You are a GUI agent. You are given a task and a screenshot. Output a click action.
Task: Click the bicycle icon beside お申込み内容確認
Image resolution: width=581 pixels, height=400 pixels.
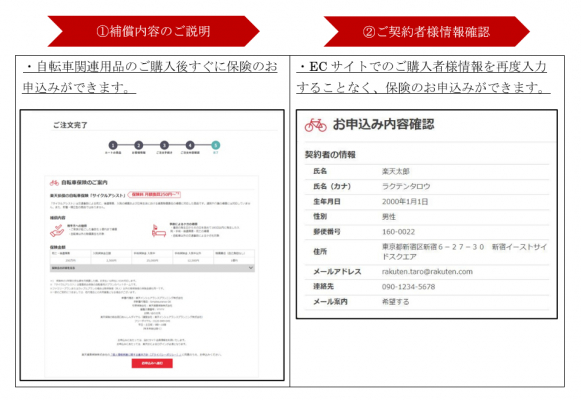click(x=316, y=125)
